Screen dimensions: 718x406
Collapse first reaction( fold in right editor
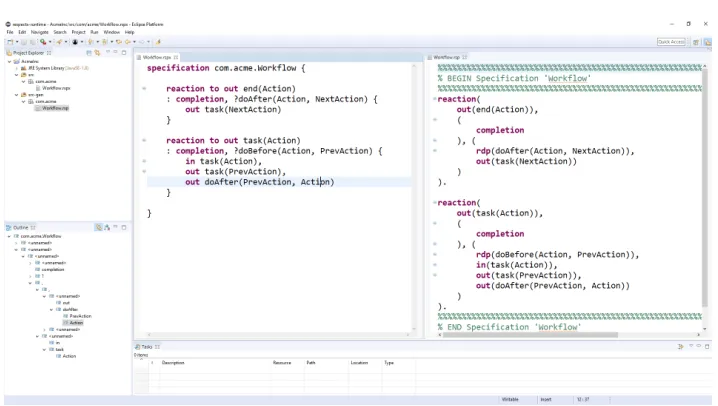click(x=435, y=99)
